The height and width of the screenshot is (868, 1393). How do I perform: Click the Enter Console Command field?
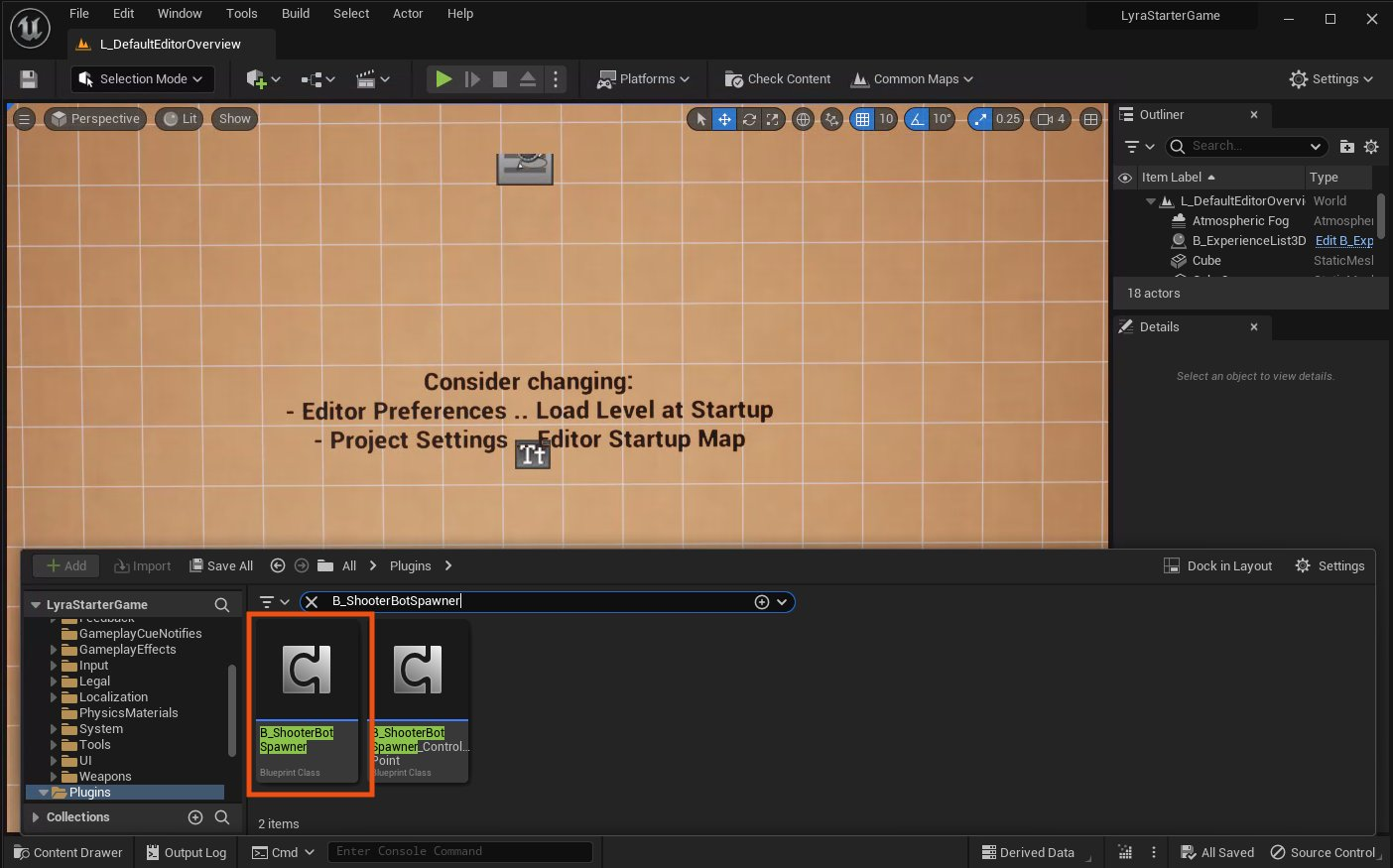460,851
